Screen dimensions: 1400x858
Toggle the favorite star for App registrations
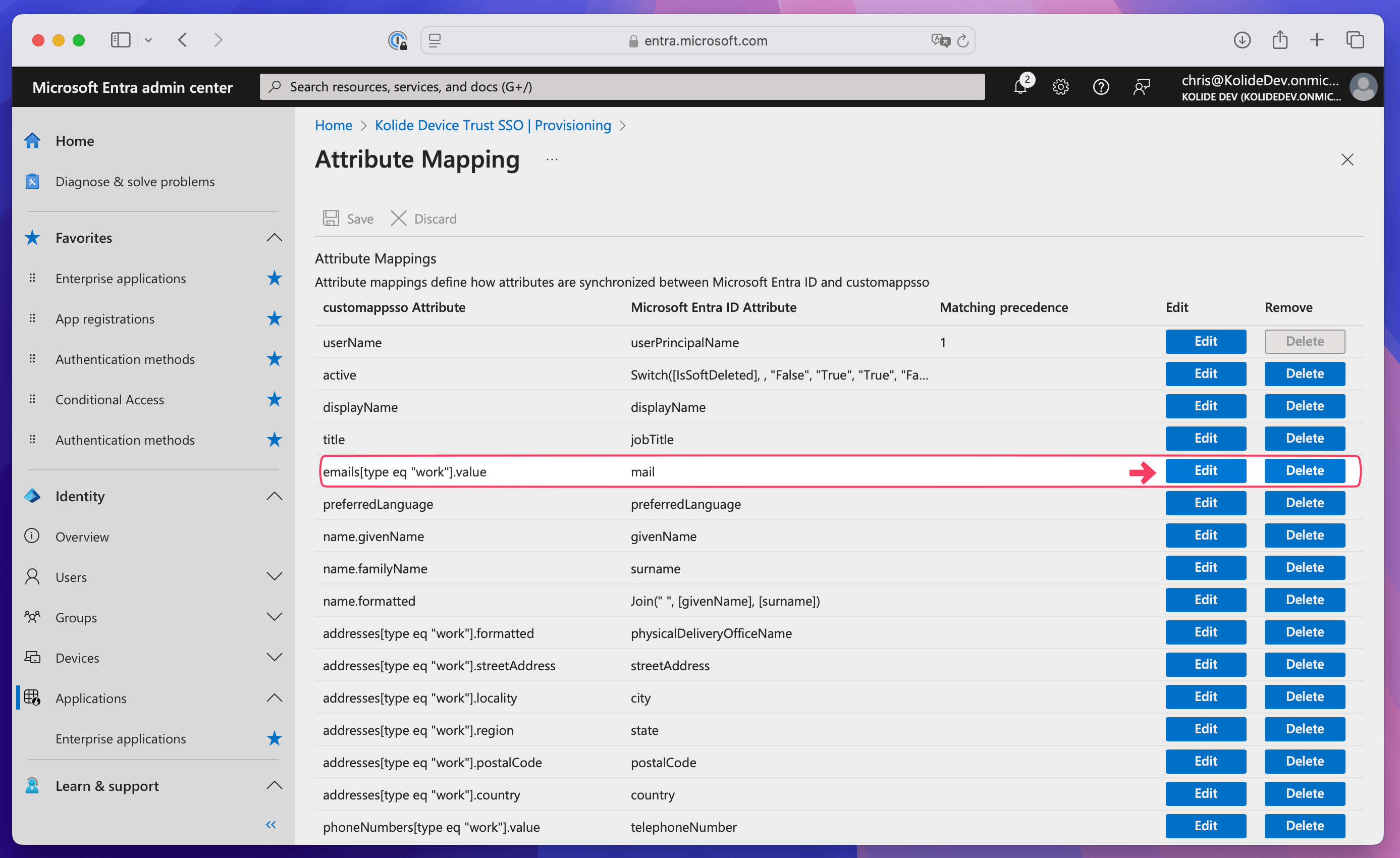[275, 319]
